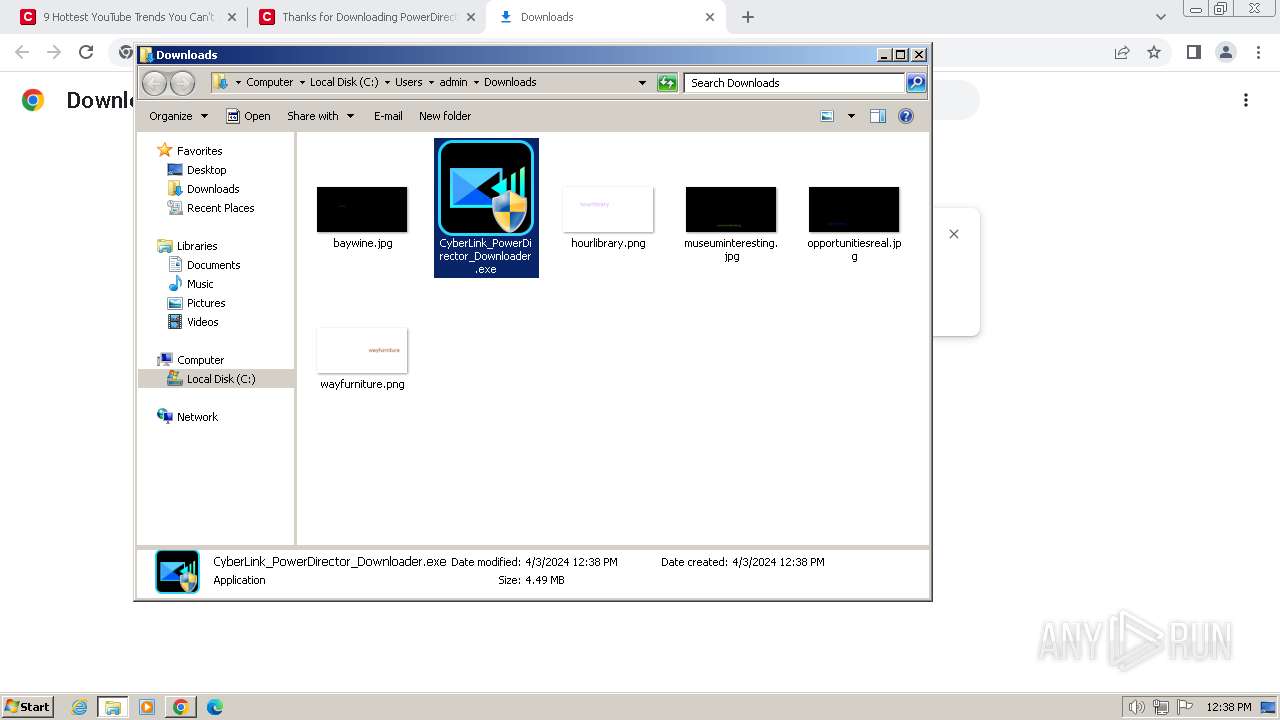Viewport: 1280px width, 720px height.
Task: Select Favorites in the navigation pane
Action: tap(199, 151)
